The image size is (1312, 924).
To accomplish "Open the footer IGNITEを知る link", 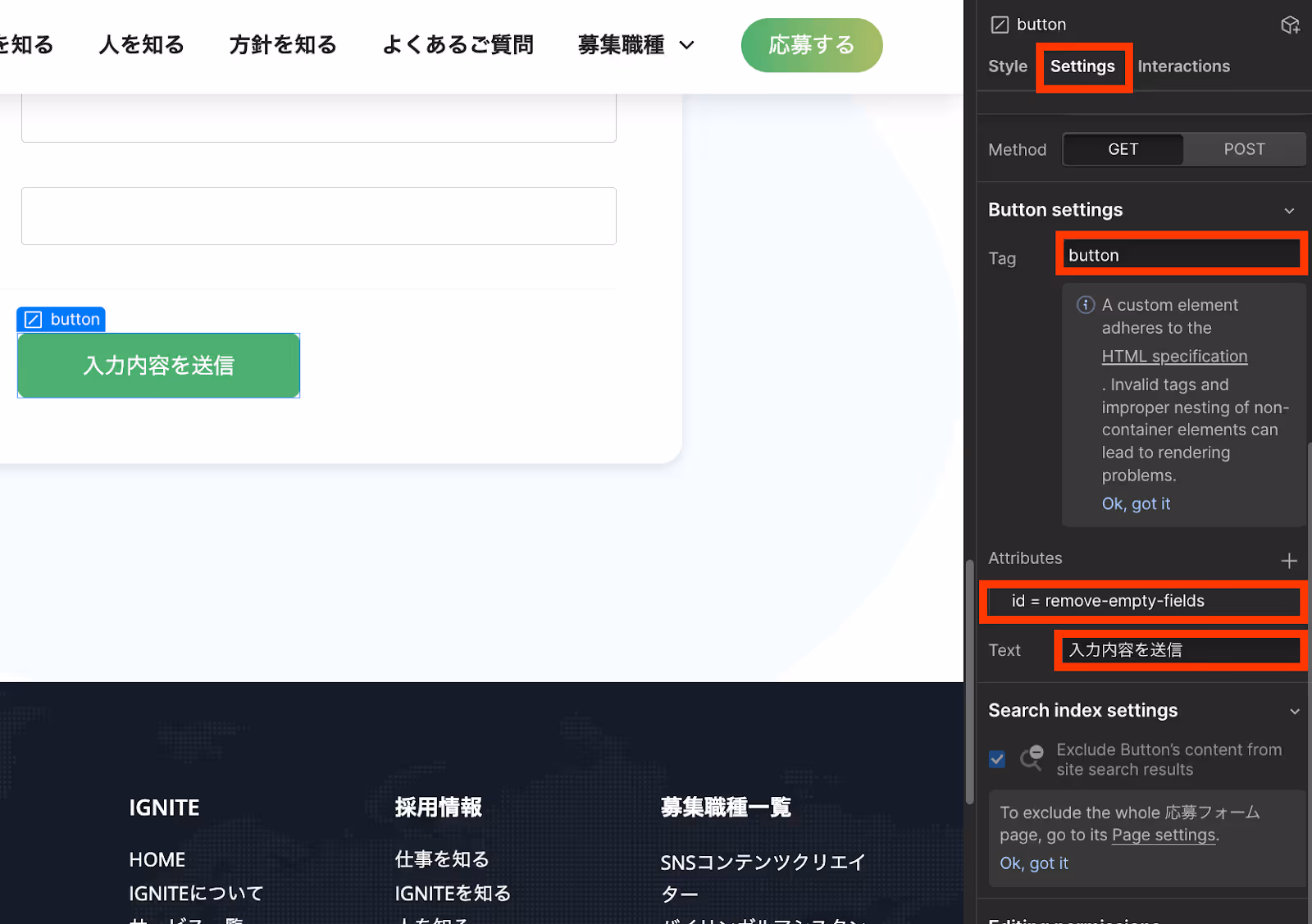I will (x=453, y=894).
